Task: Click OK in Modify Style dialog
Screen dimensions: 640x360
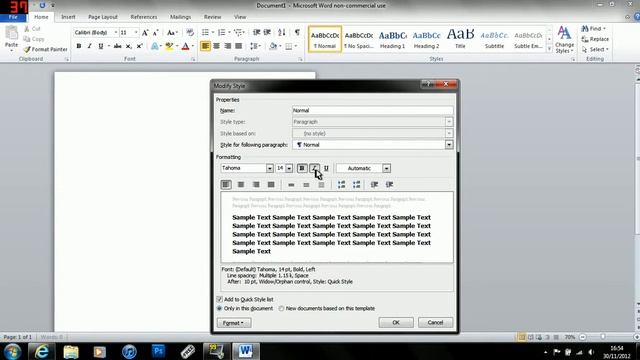Action: tap(396, 322)
